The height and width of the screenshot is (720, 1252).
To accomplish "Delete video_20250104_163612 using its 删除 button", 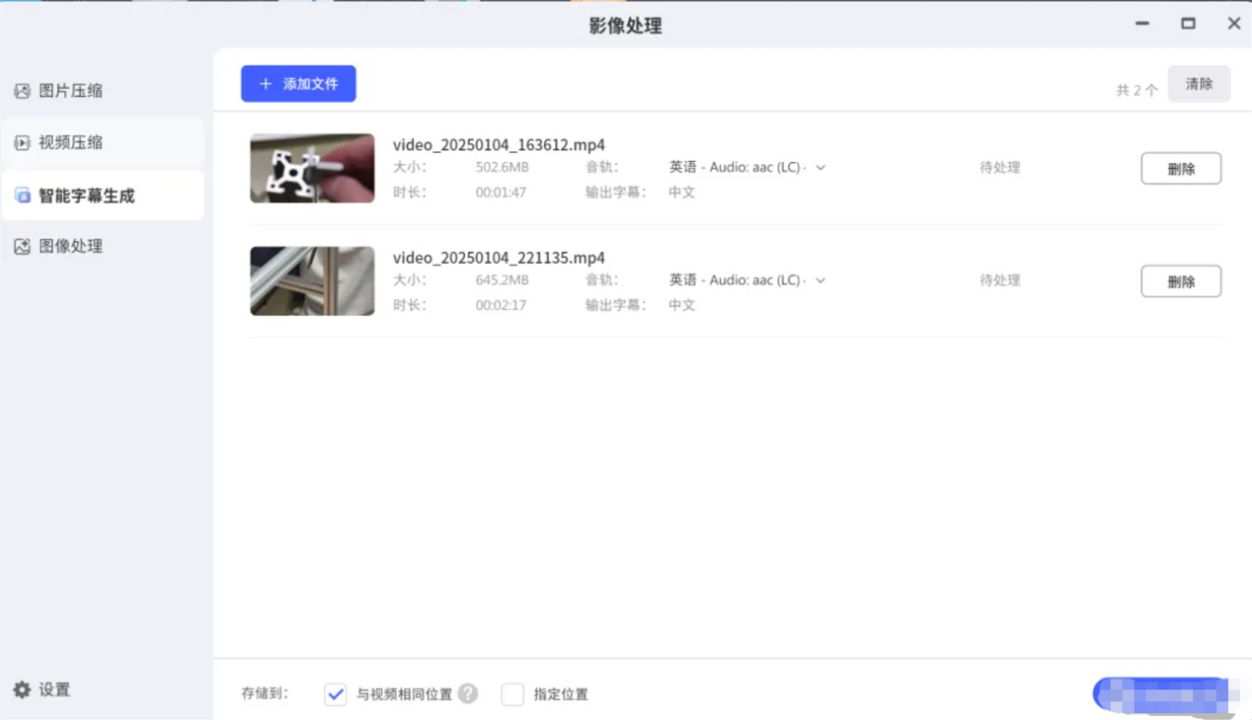I will tap(1181, 168).
